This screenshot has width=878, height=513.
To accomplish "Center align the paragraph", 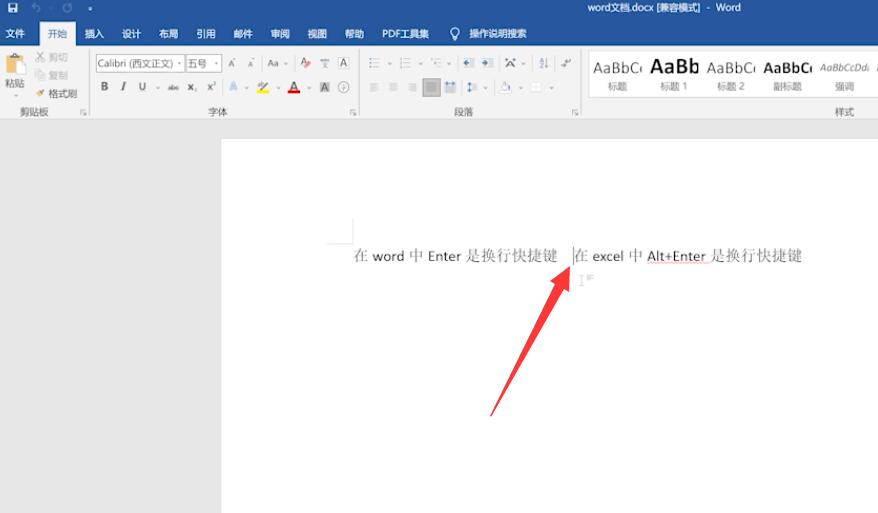I will click(x=393, y=87).
